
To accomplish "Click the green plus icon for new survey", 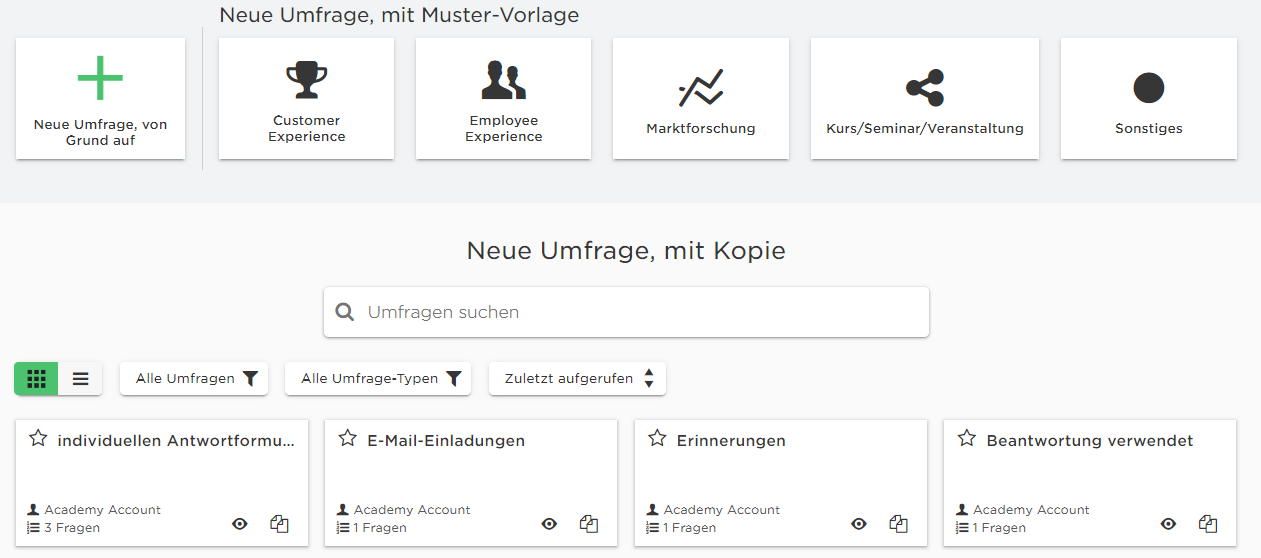I will point(100,79).
